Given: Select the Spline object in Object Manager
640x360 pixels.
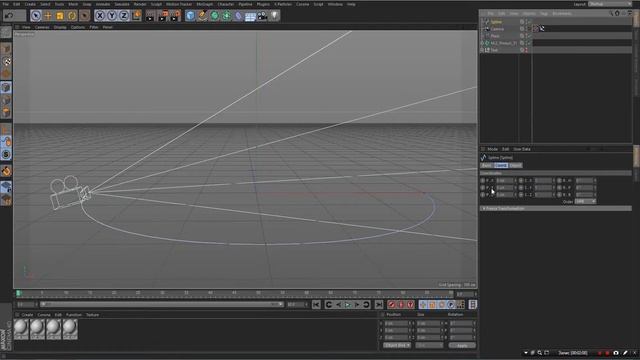Looking at the screenshot, I should click(496, 22).
